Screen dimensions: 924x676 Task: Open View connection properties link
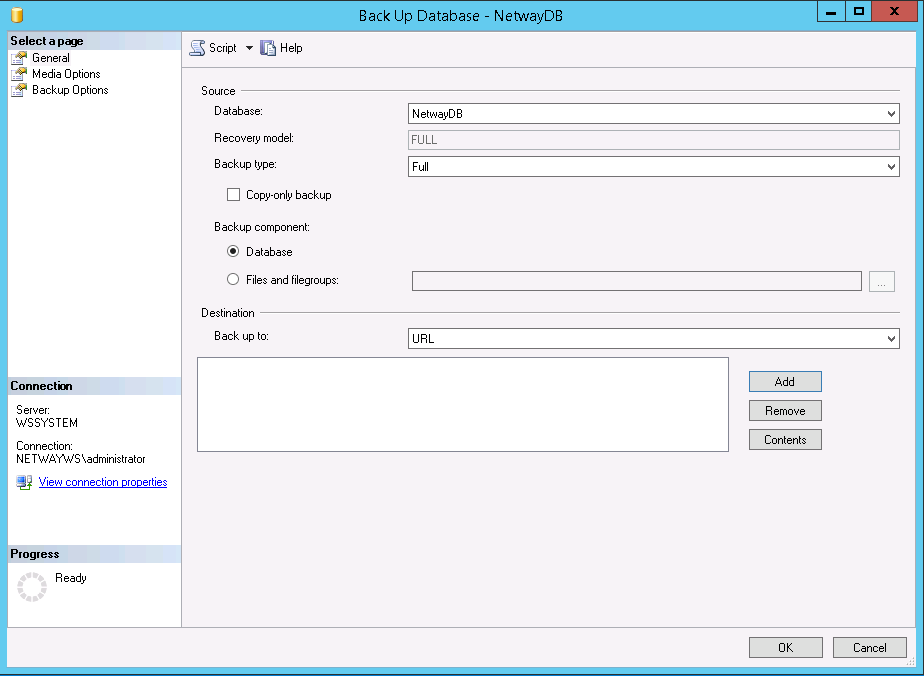click(103, 482)
